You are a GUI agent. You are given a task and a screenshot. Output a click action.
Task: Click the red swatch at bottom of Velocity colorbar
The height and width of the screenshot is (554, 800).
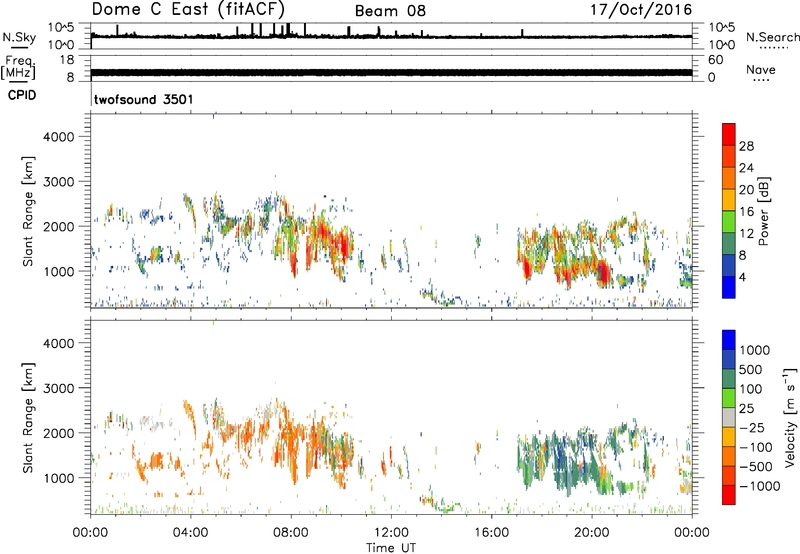729,495
